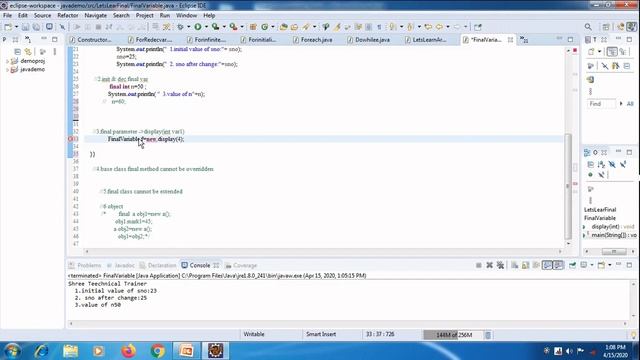Viewport: 640px width, 360px height.
Task: Toggle Word Wrap in Console toolbar
Action: (x=536, y=265)
